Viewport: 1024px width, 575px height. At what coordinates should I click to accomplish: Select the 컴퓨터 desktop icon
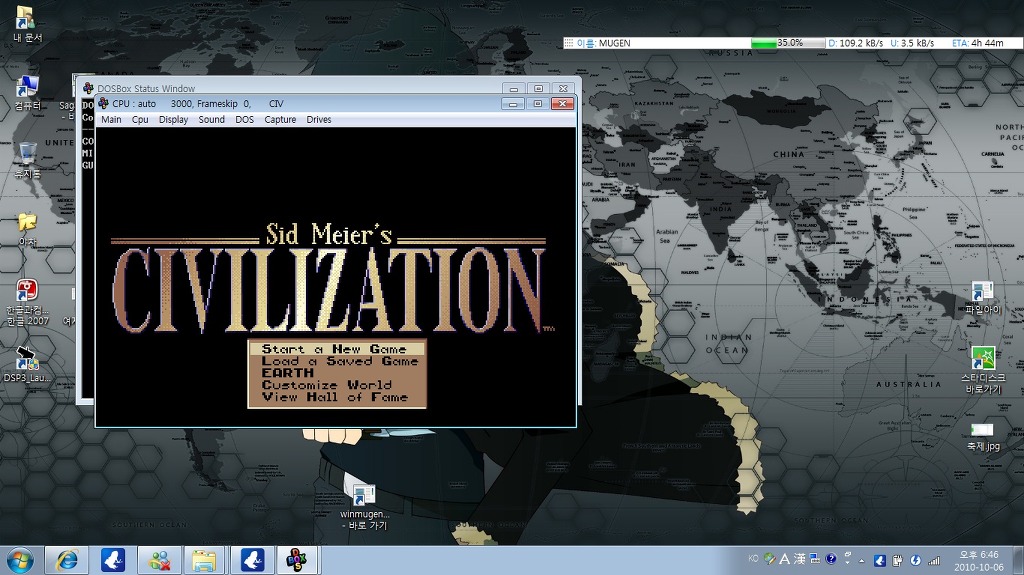coord(27,88)
